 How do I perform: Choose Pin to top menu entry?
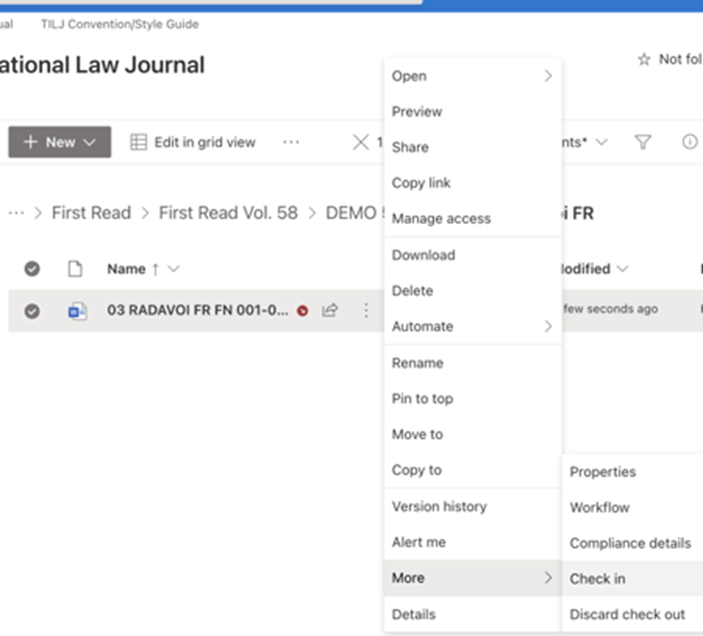click(x=473, y=399)
